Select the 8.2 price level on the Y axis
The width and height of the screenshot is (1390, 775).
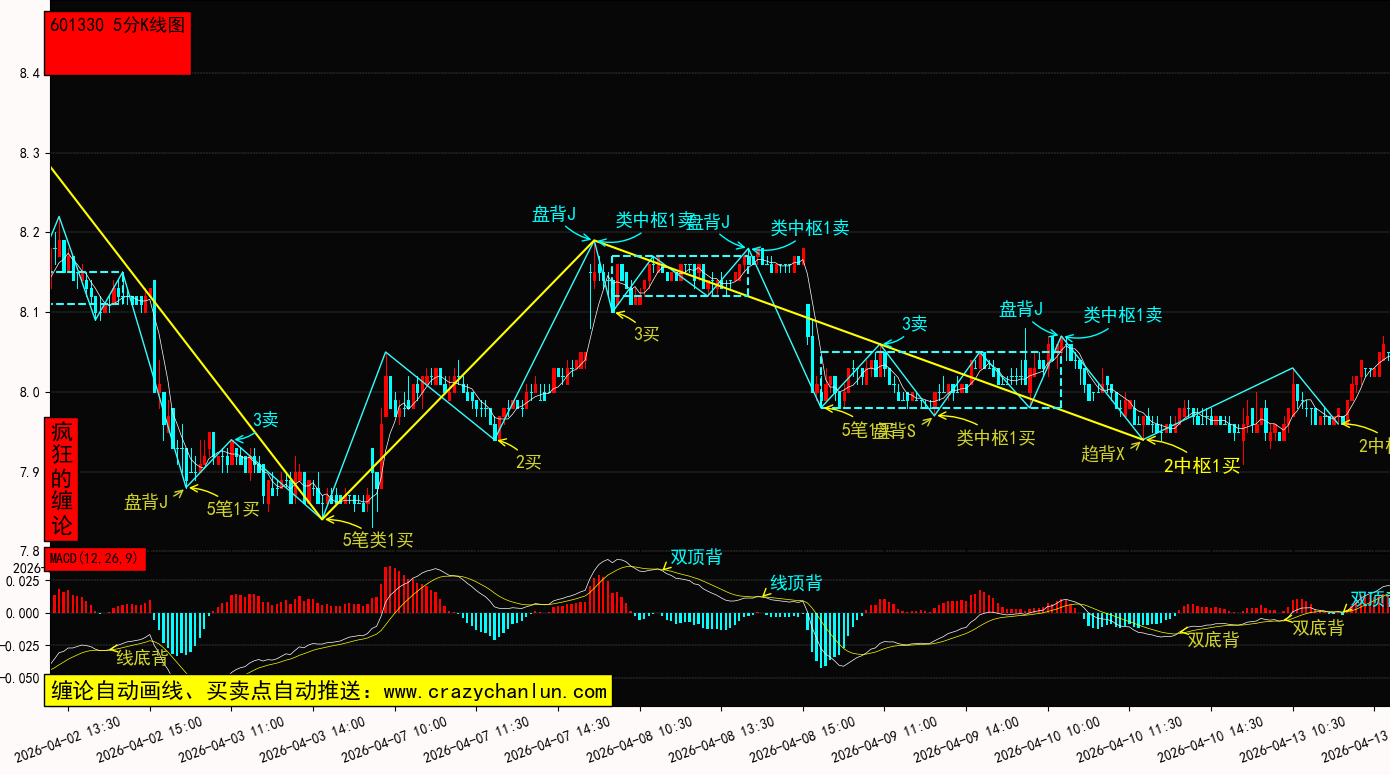(x=30, y=233)
